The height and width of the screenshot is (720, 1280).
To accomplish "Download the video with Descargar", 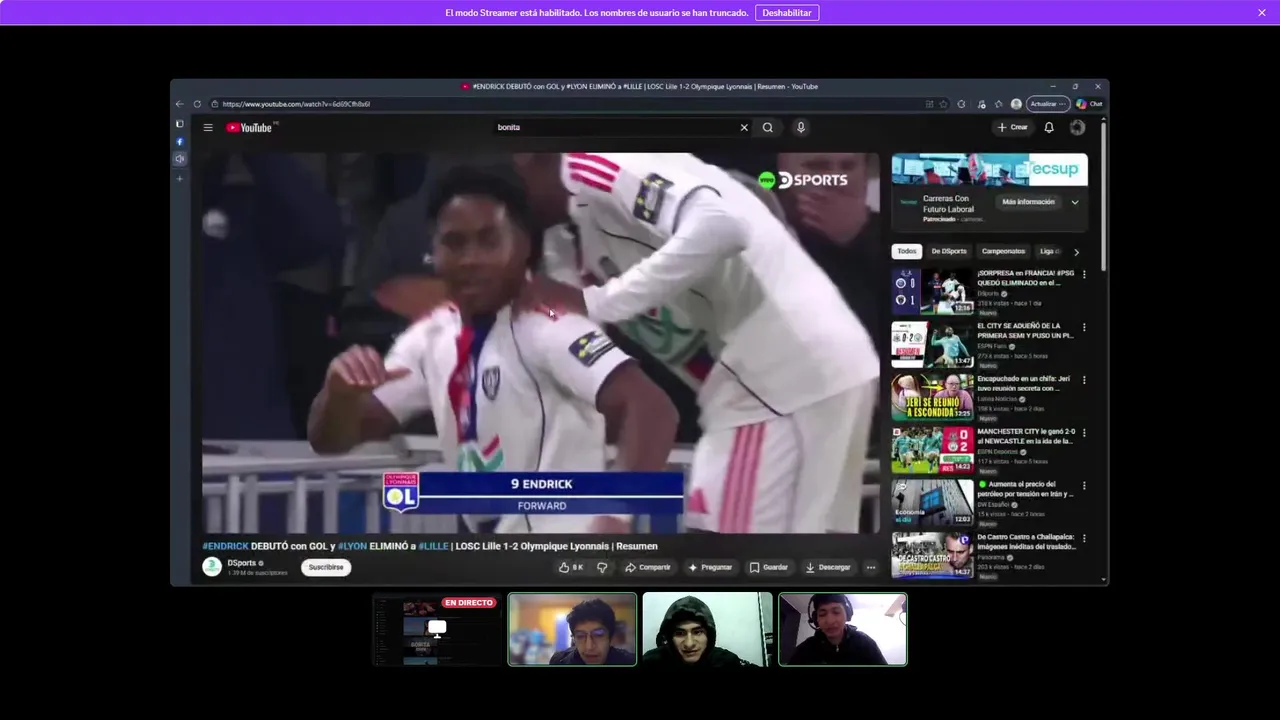I will coord(827,567).
